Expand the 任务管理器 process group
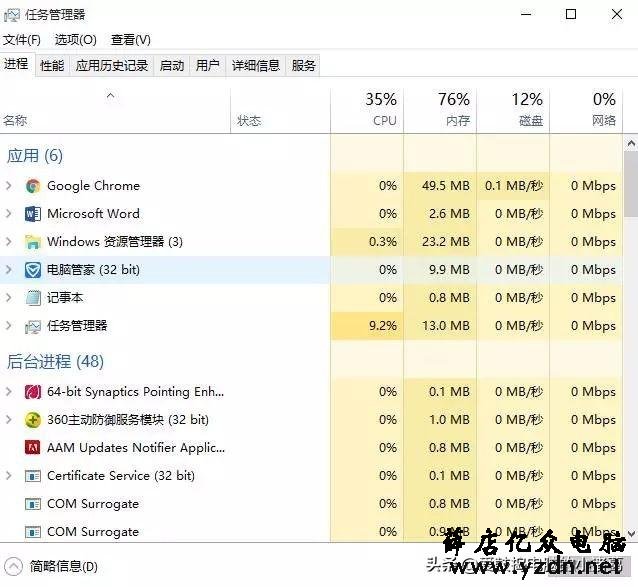Image resolution: width=638 pixels, height=587 pixels. coord(9,326)
